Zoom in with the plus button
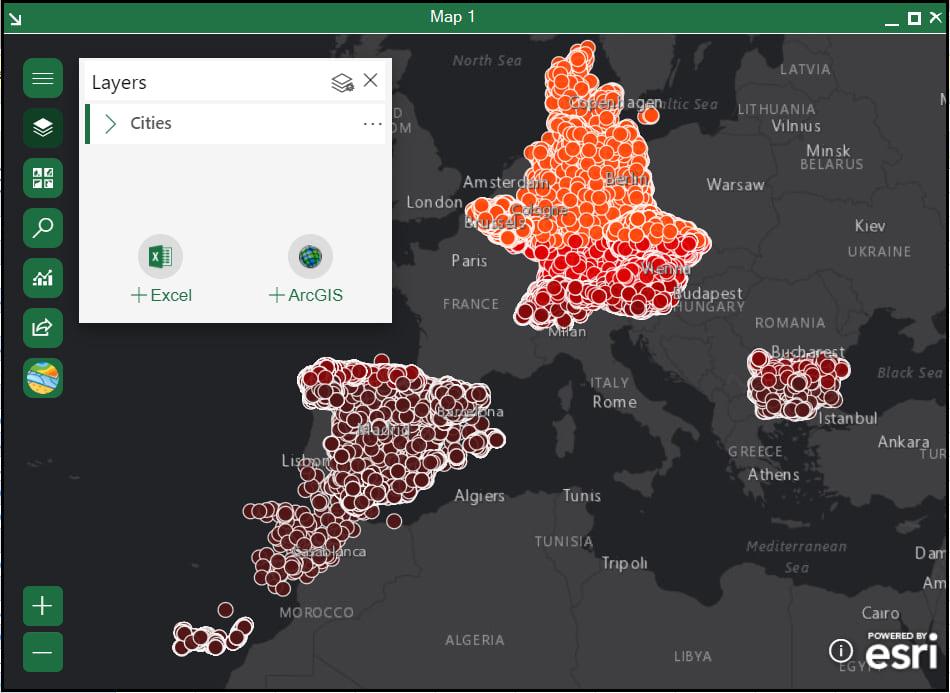 [42, 606]
